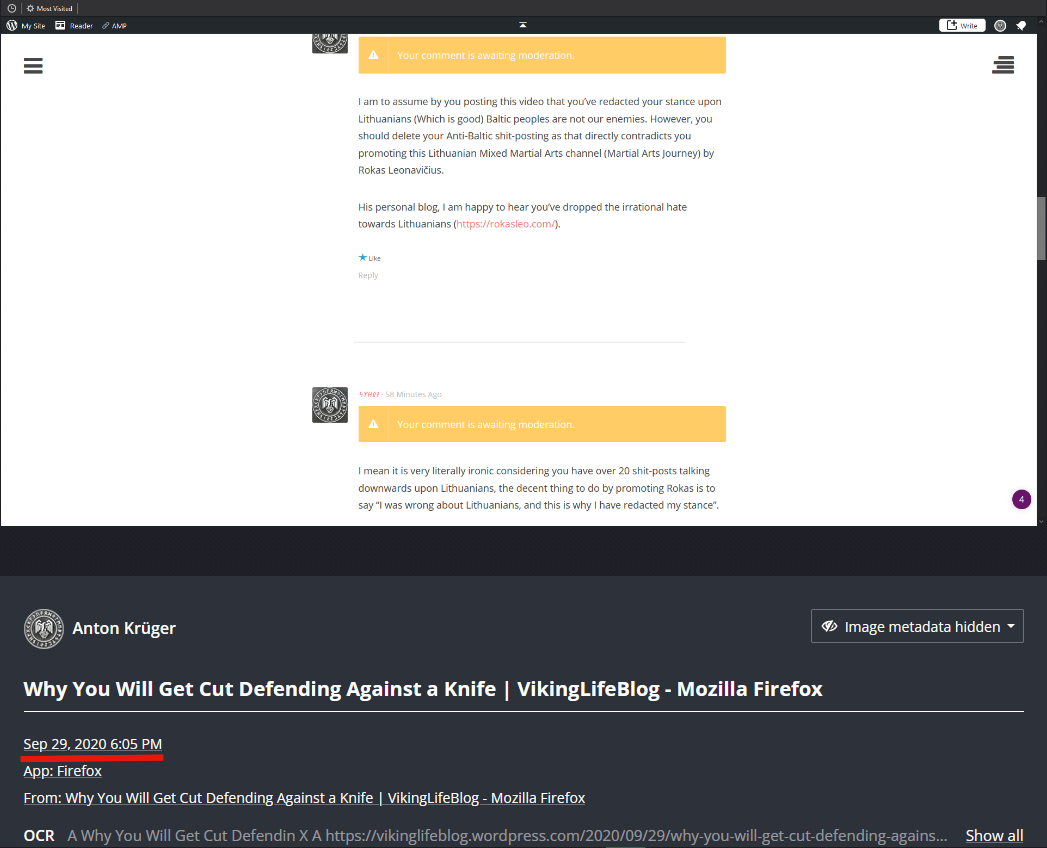This screenshot has height=848, width=1047.
Task: Click the Write button
Action: (x=962, y=25)
